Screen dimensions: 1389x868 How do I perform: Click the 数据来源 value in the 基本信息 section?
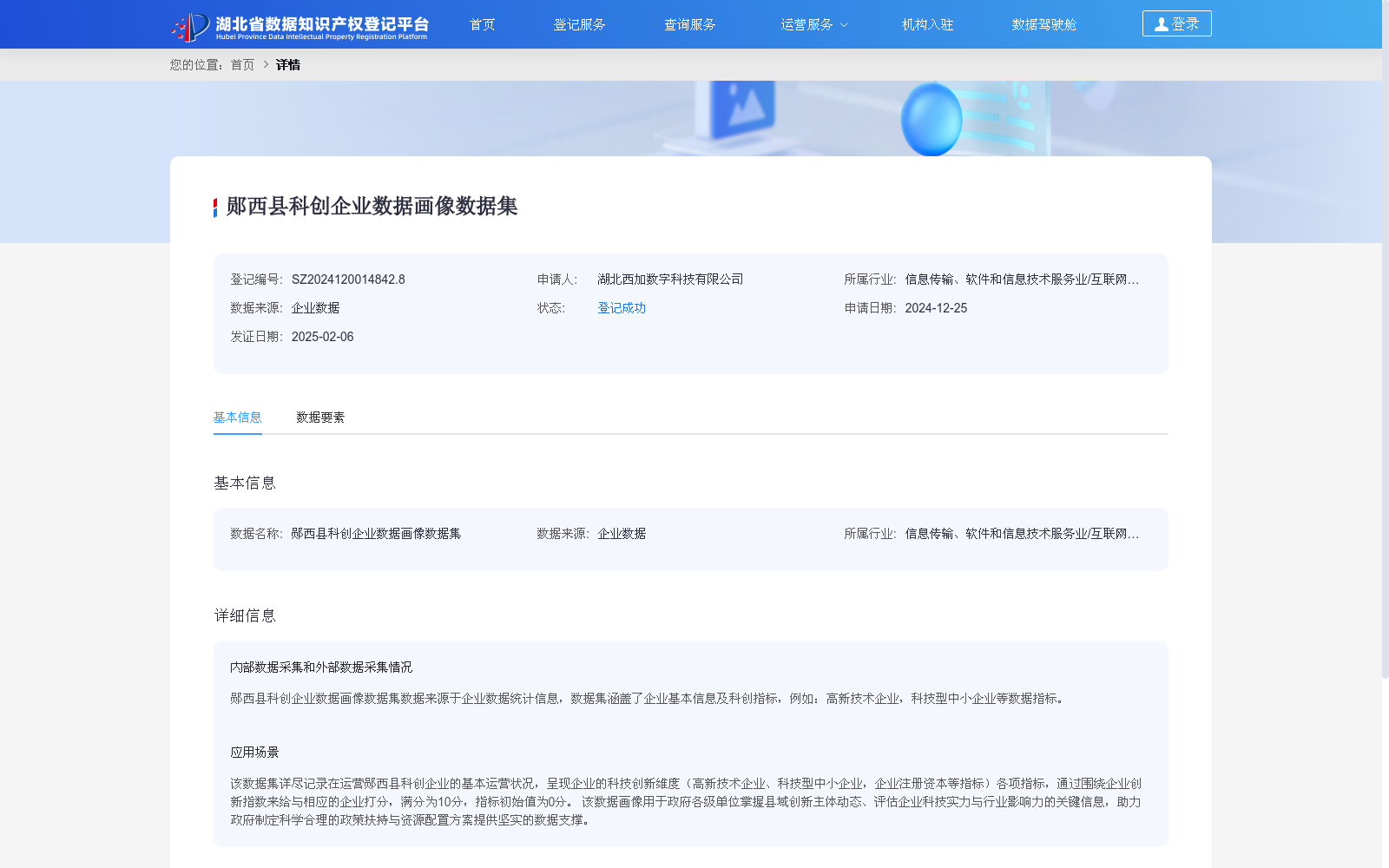pos(622,534)
